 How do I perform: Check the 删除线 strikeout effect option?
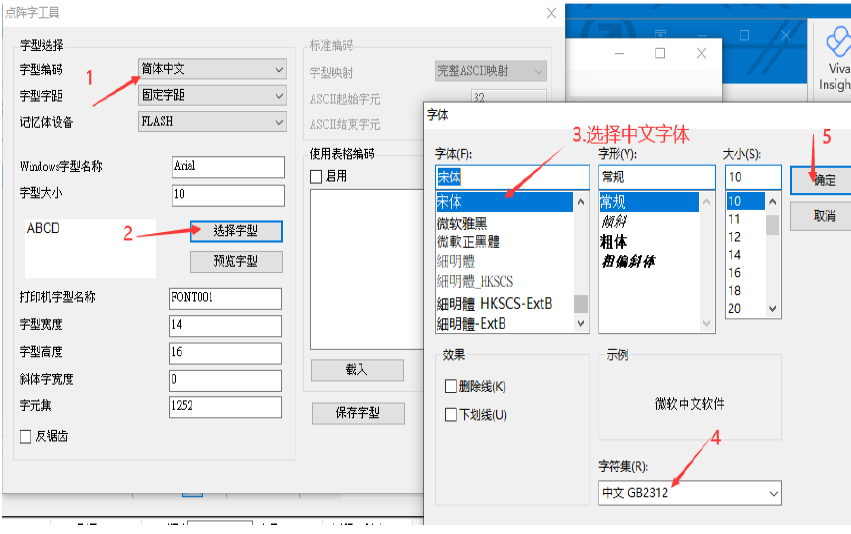(451, 387)
